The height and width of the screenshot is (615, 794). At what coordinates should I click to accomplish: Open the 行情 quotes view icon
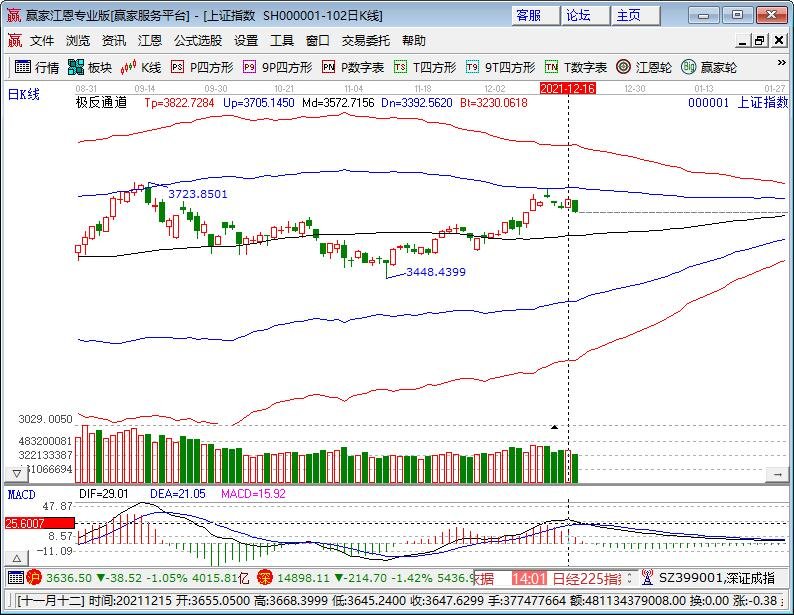point(23,67)
